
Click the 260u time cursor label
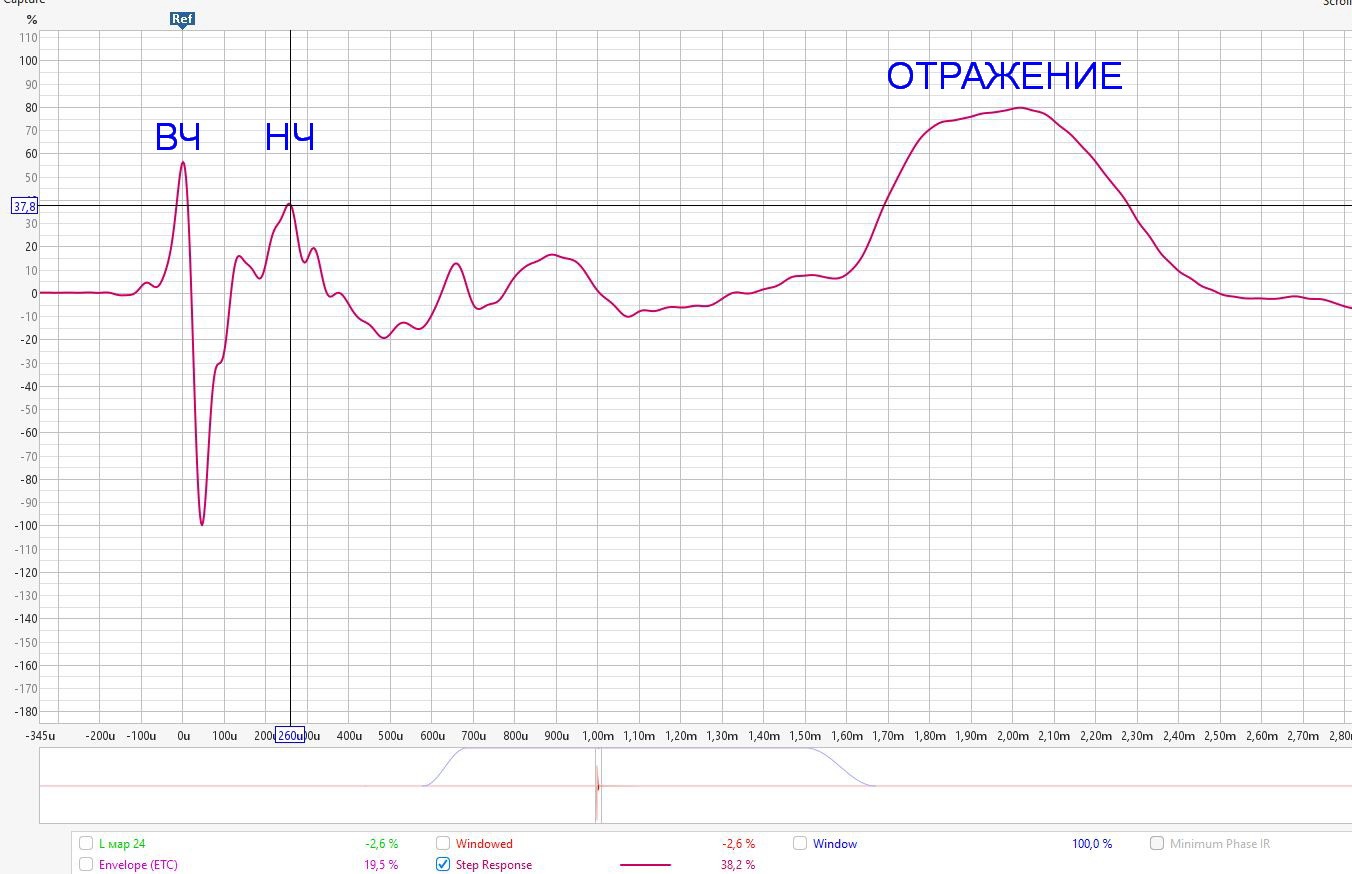(289, 736)
